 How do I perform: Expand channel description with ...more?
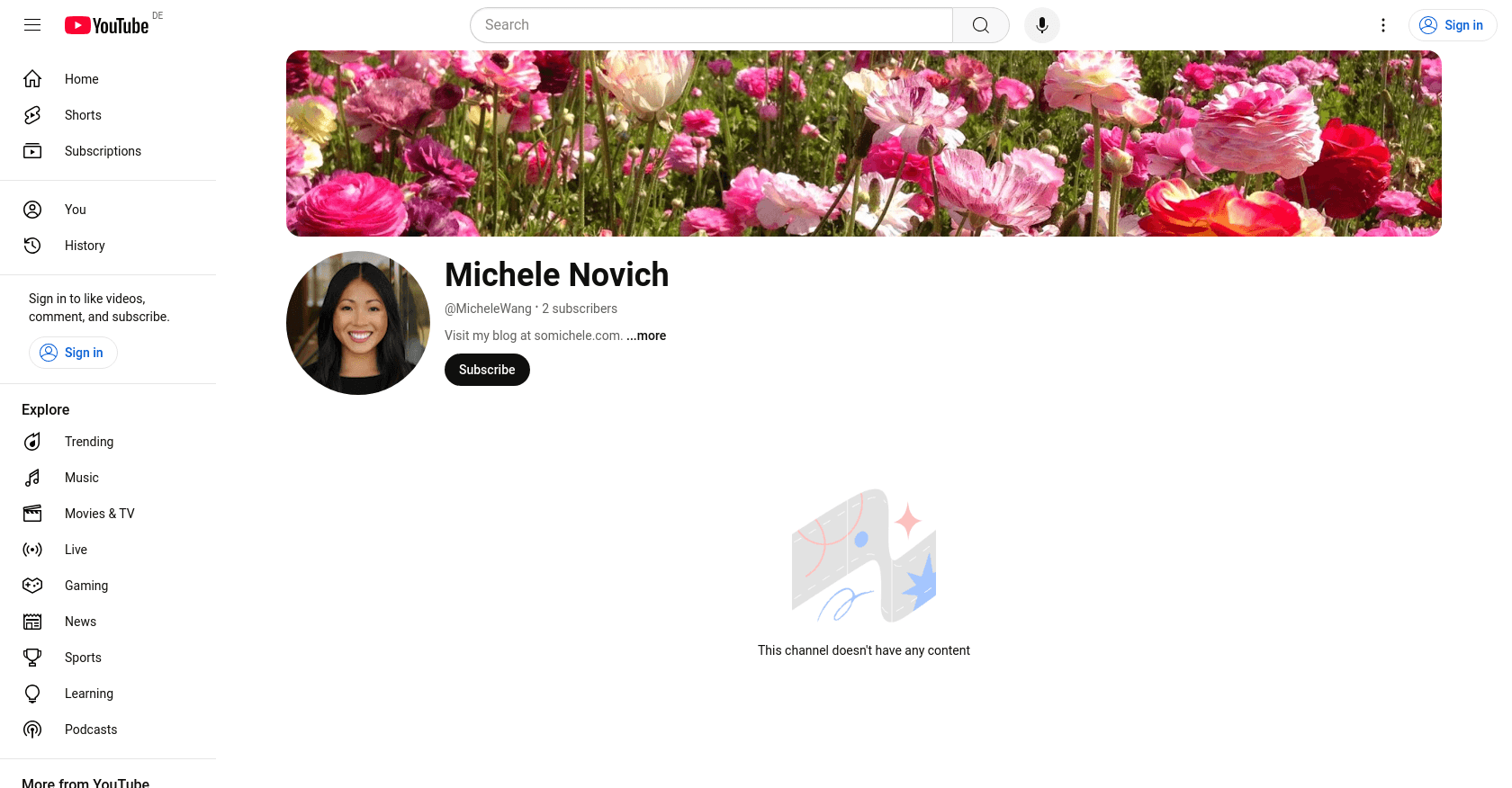click(646, 336)
